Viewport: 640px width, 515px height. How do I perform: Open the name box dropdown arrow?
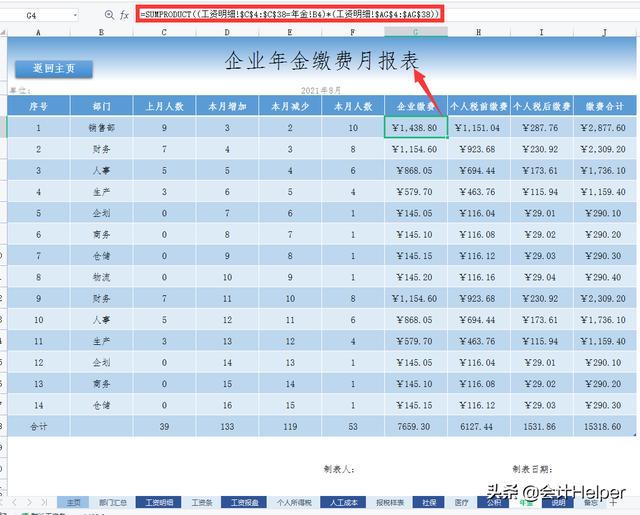tap(76, 15)
